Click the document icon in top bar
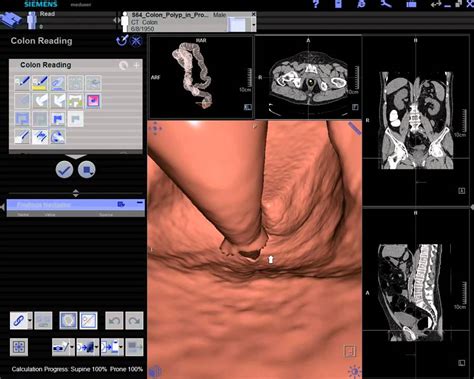This screenshot has width=474, height=379. (x=338, y=4)
